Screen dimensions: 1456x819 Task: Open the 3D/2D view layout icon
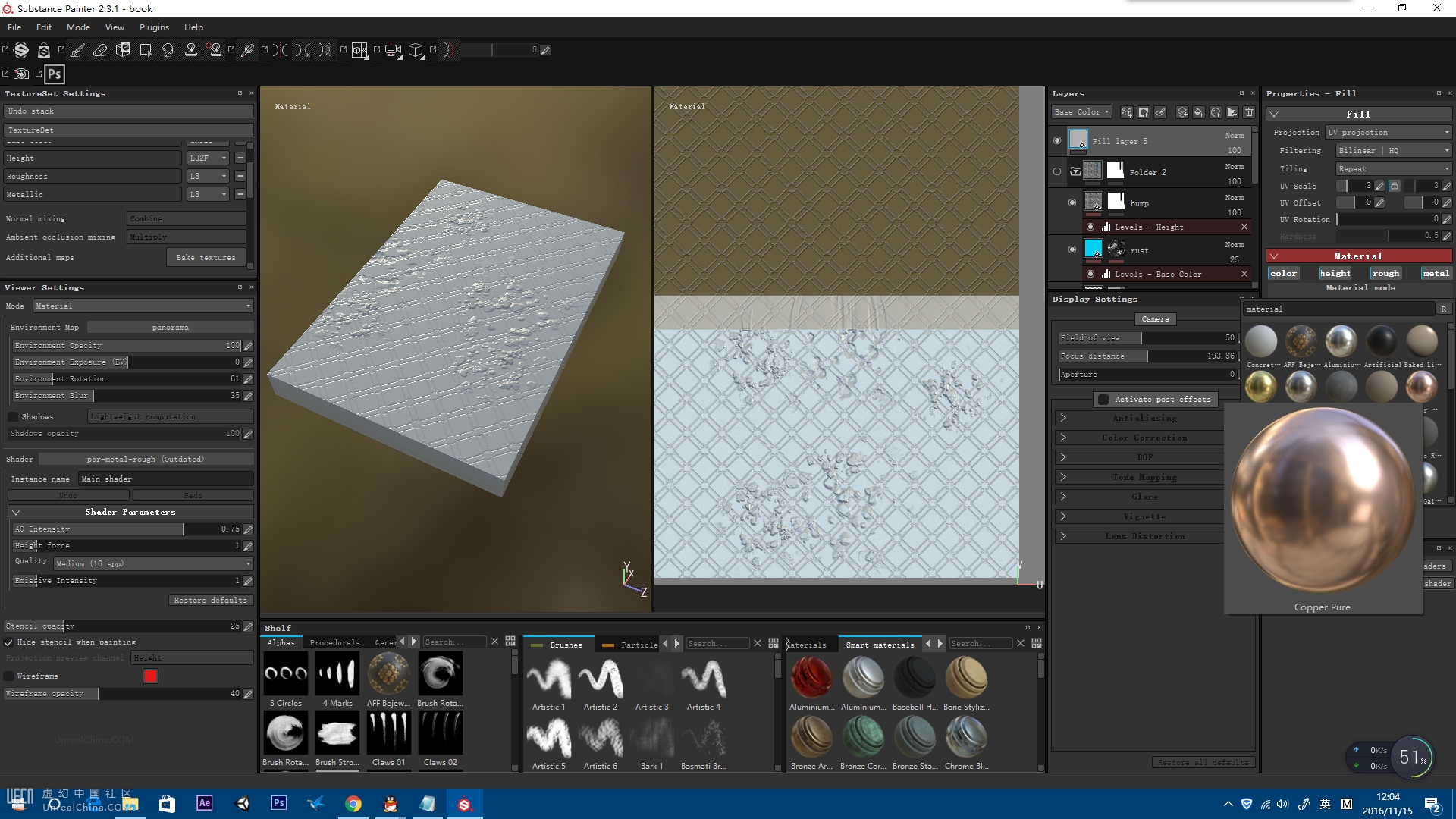359,50
